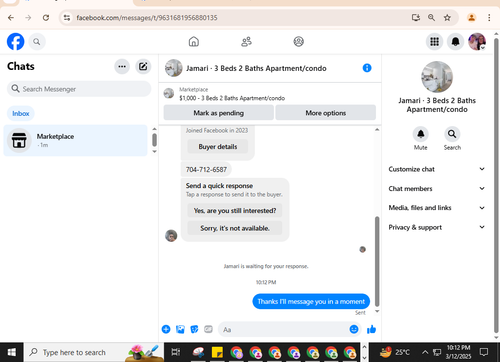Open Buyer details
500x362 pixels.
[x=218, y=147]
